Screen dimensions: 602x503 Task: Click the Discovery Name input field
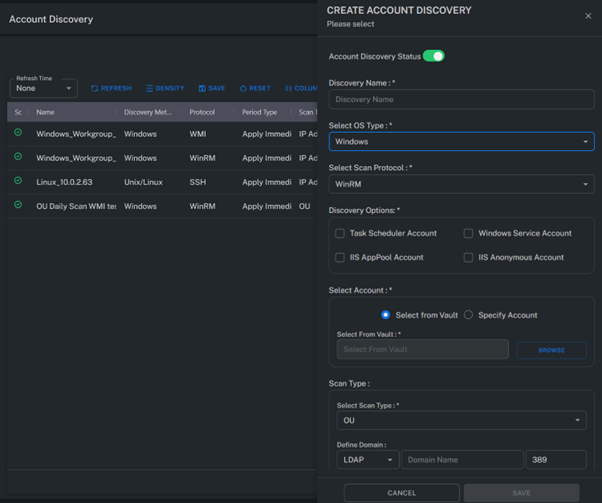[461, 100]
